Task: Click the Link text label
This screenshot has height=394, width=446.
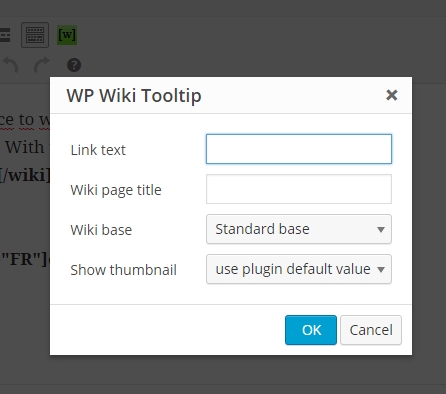Action: pyautogui.click(x=98, y=150)
